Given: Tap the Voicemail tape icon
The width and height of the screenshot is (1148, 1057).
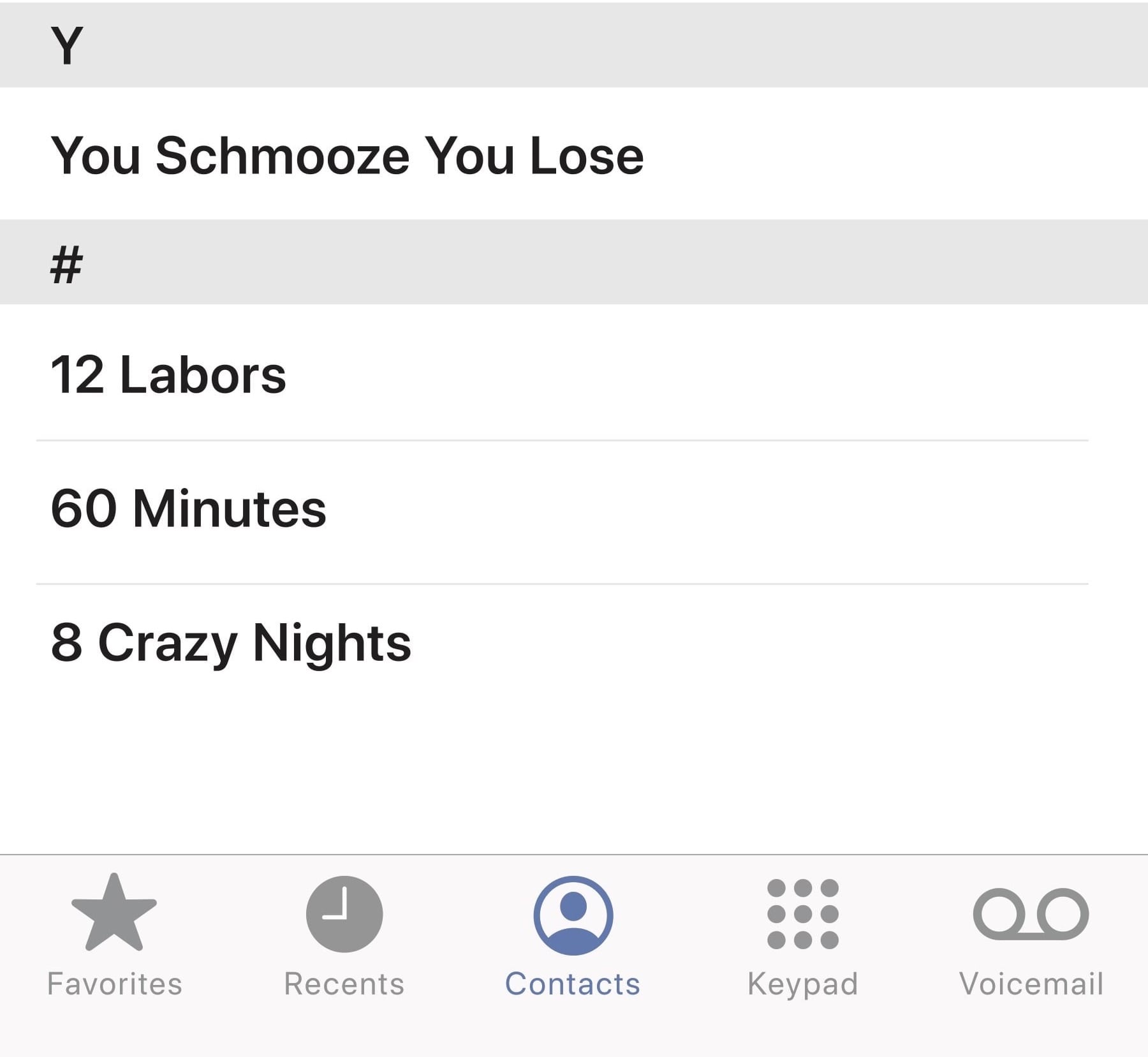Looking at the screenshot, I should pos(1031,913).
